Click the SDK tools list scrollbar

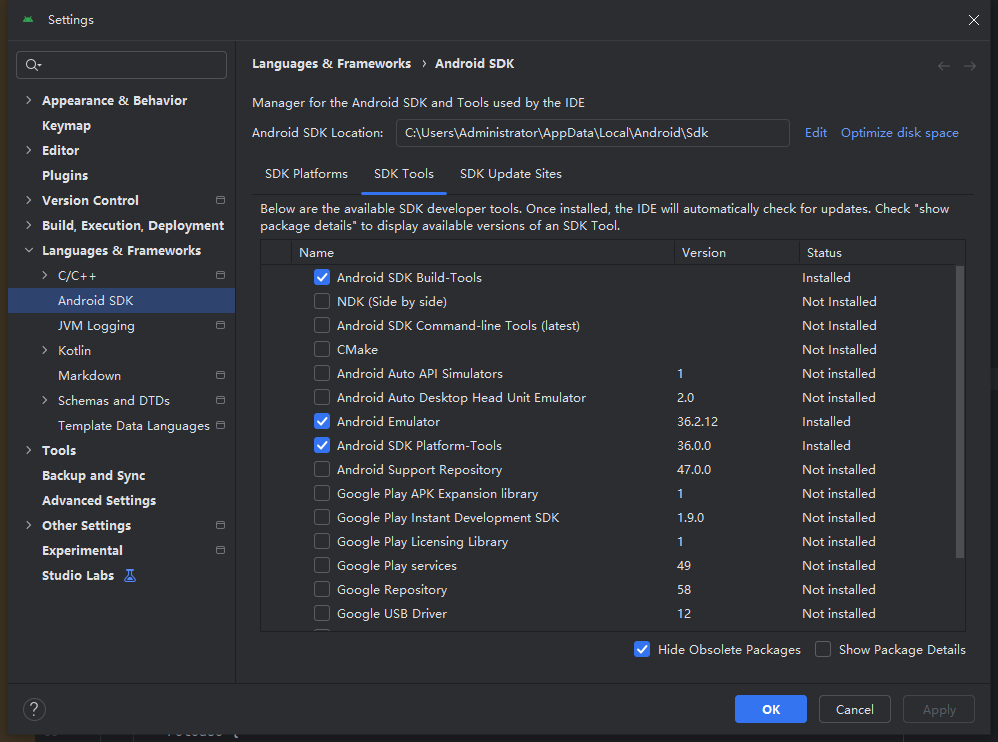[x=960, y=410]
